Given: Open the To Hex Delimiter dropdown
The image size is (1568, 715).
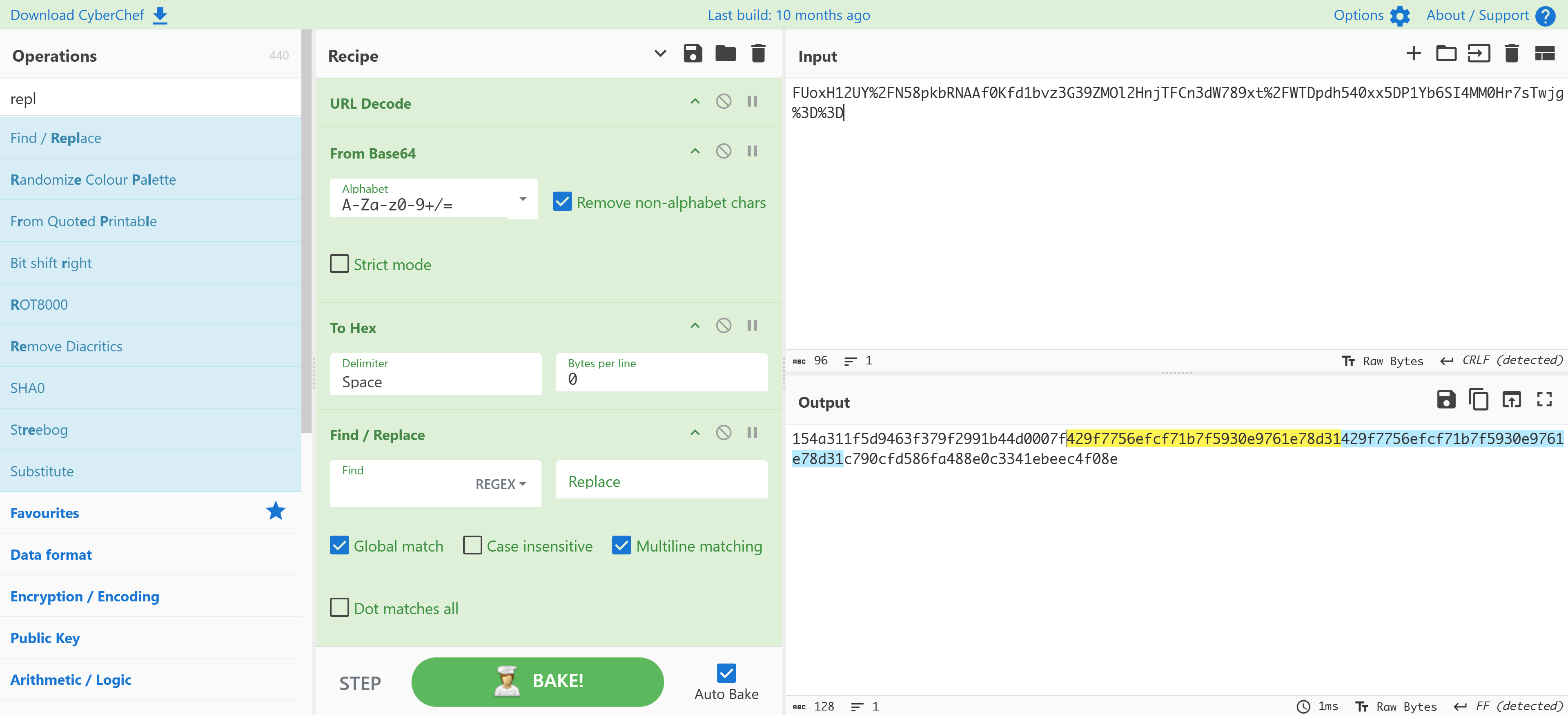Looking at the screenshot, I should pyautogui.click(x=435, y=373).
